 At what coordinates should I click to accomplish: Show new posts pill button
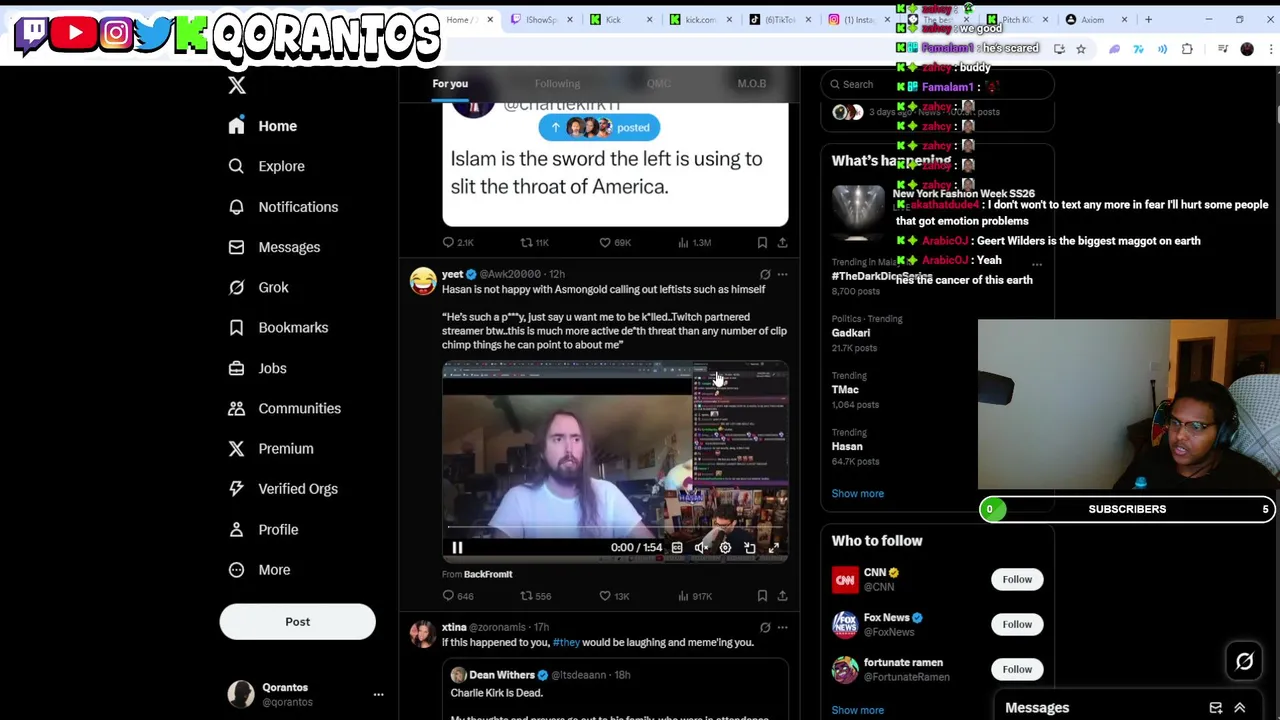(x=599, y=127)
